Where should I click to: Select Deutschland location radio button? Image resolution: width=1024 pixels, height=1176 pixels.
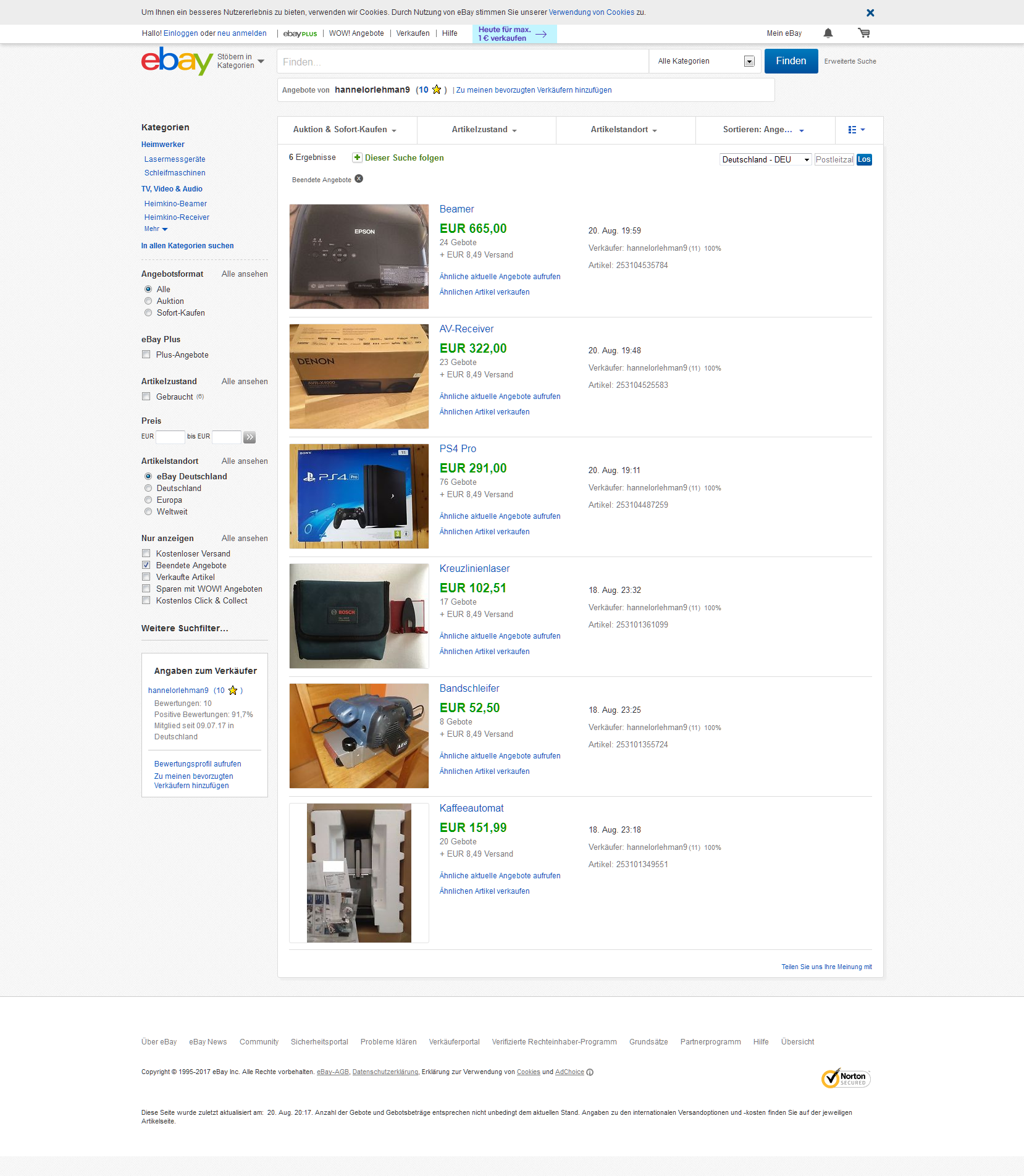(148, 488)
